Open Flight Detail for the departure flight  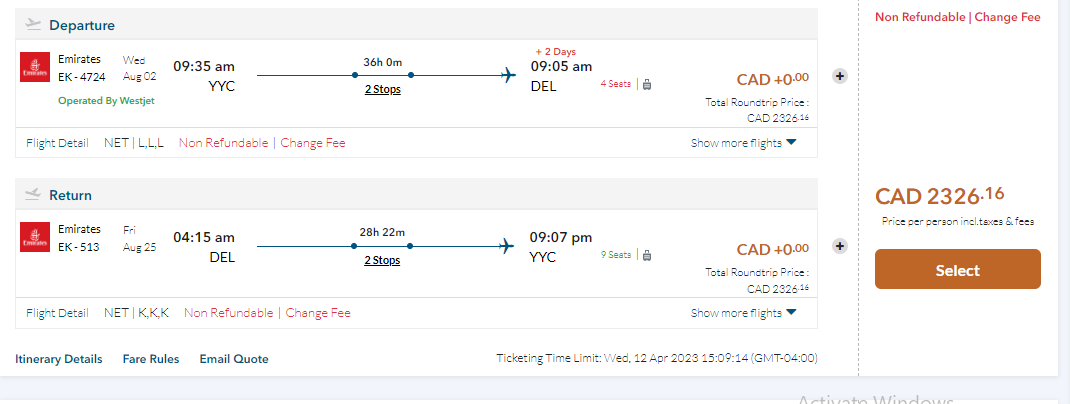click(57, 143)
